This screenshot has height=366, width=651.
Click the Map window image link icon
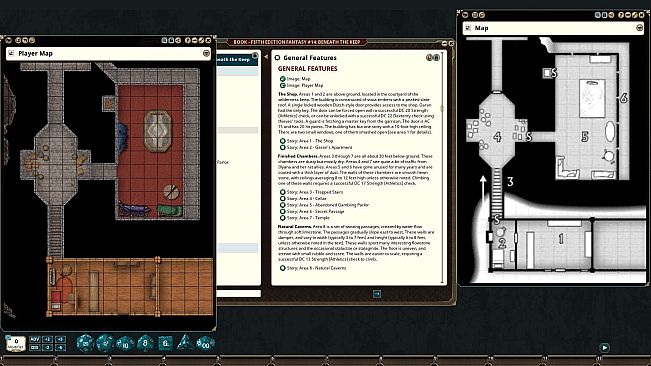(x=468, y=28)
